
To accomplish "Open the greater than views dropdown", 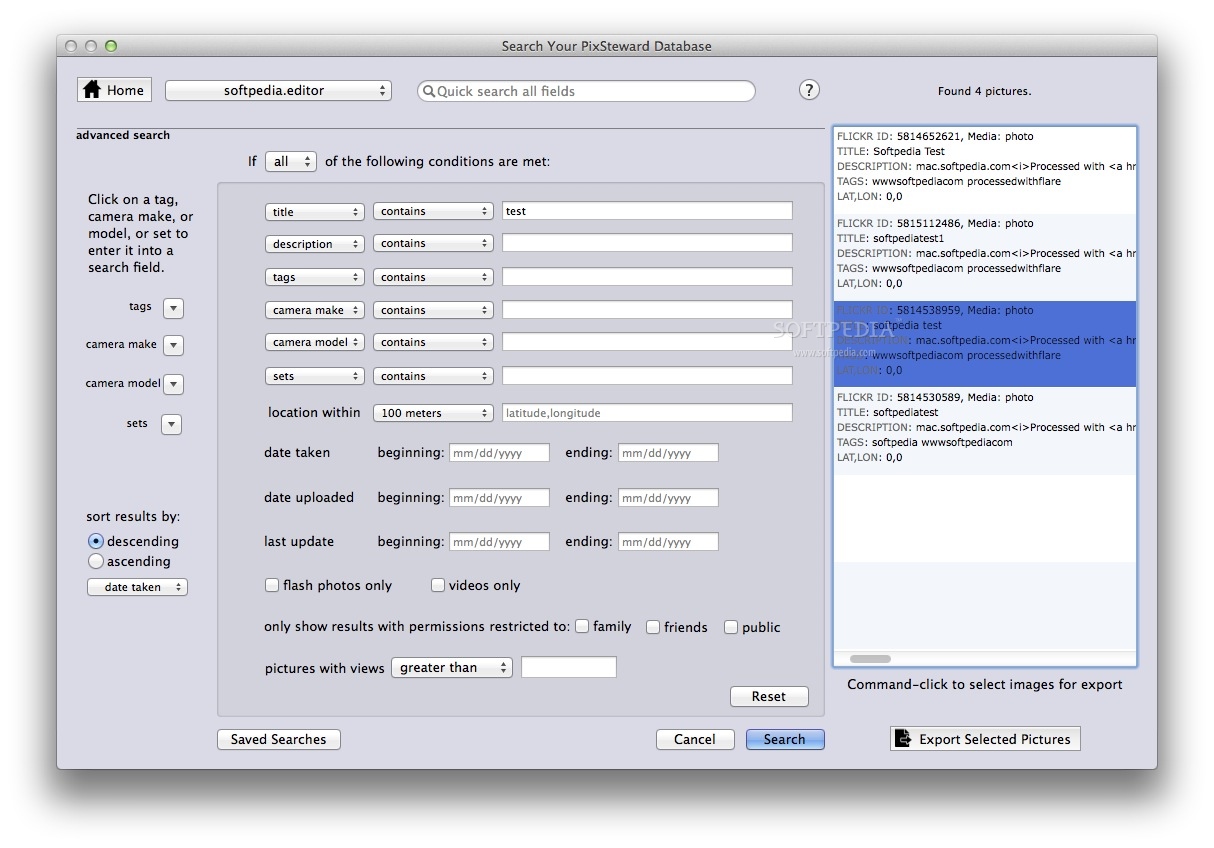I will click(x=452, y=667).
